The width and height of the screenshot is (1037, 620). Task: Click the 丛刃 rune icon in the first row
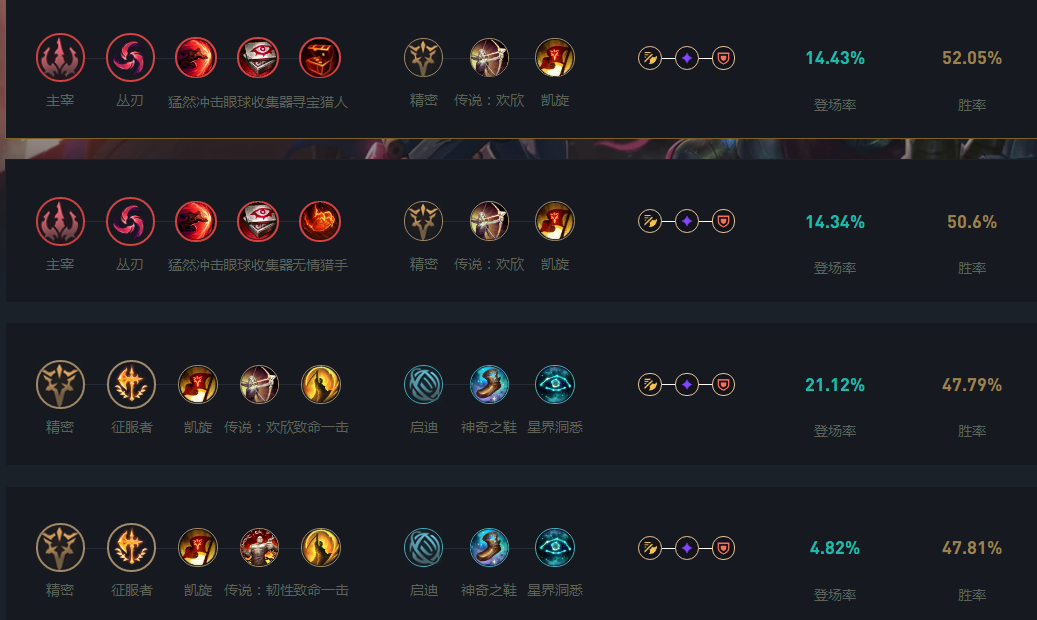point(128,57)
